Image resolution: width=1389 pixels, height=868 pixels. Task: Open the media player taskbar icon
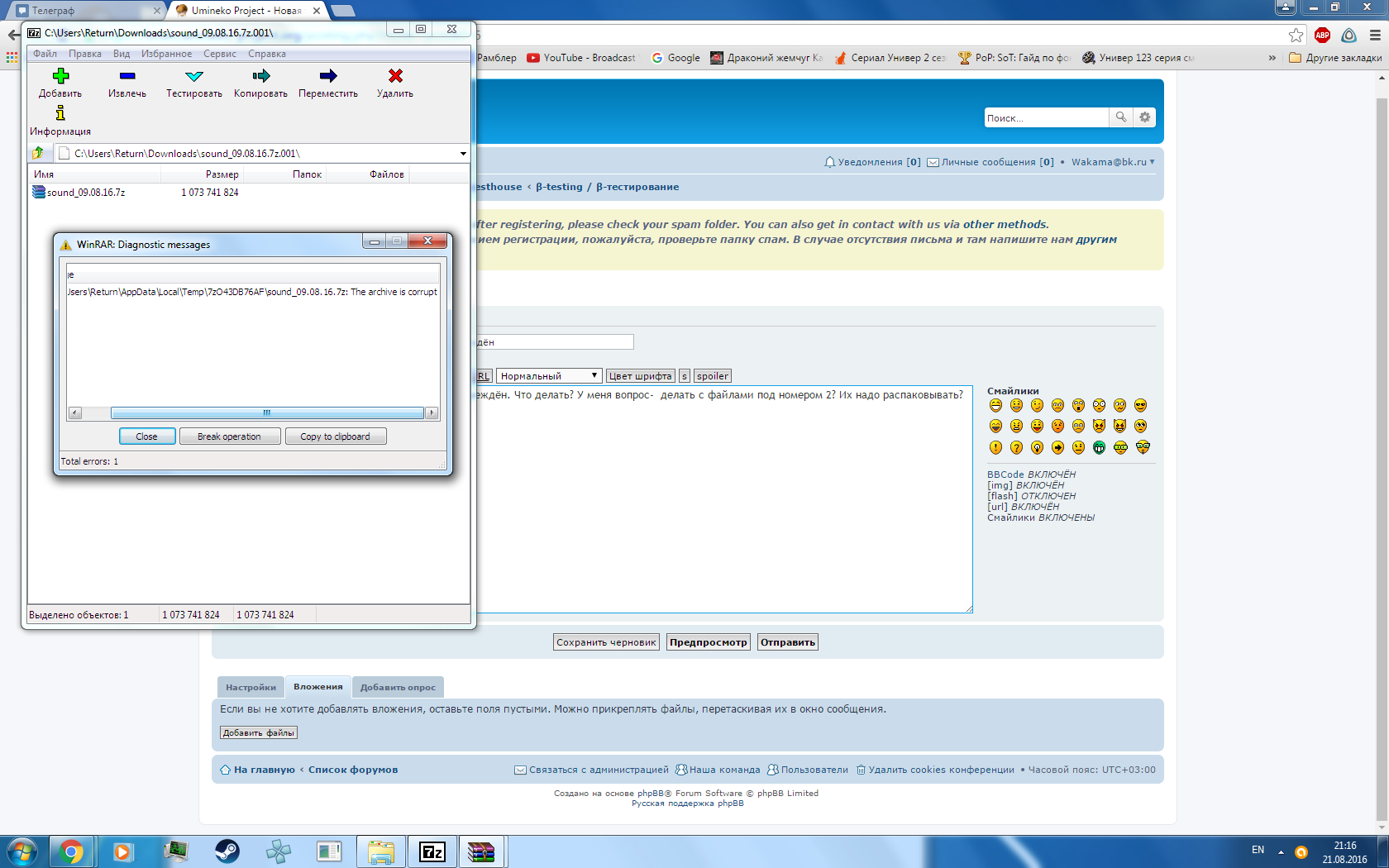(122, 851)
